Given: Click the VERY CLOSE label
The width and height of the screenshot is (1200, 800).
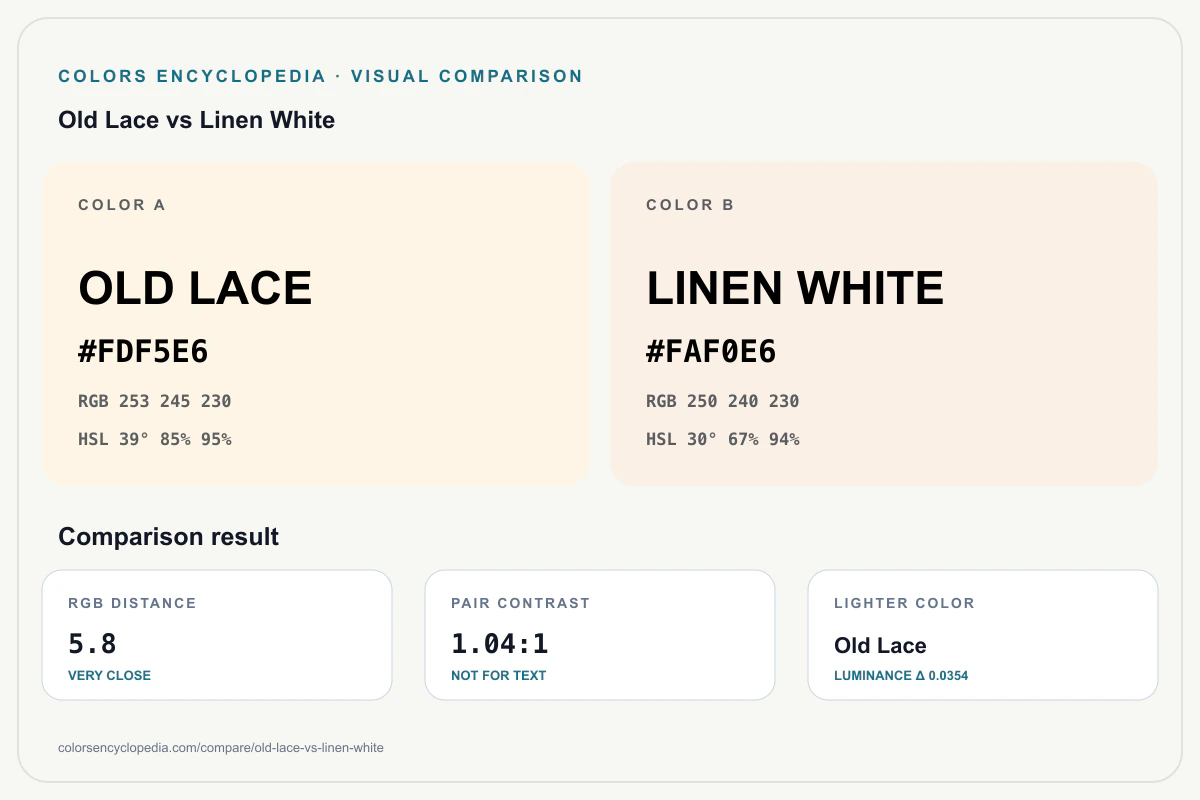Looking at the screenshot, I should coord(109,675).
